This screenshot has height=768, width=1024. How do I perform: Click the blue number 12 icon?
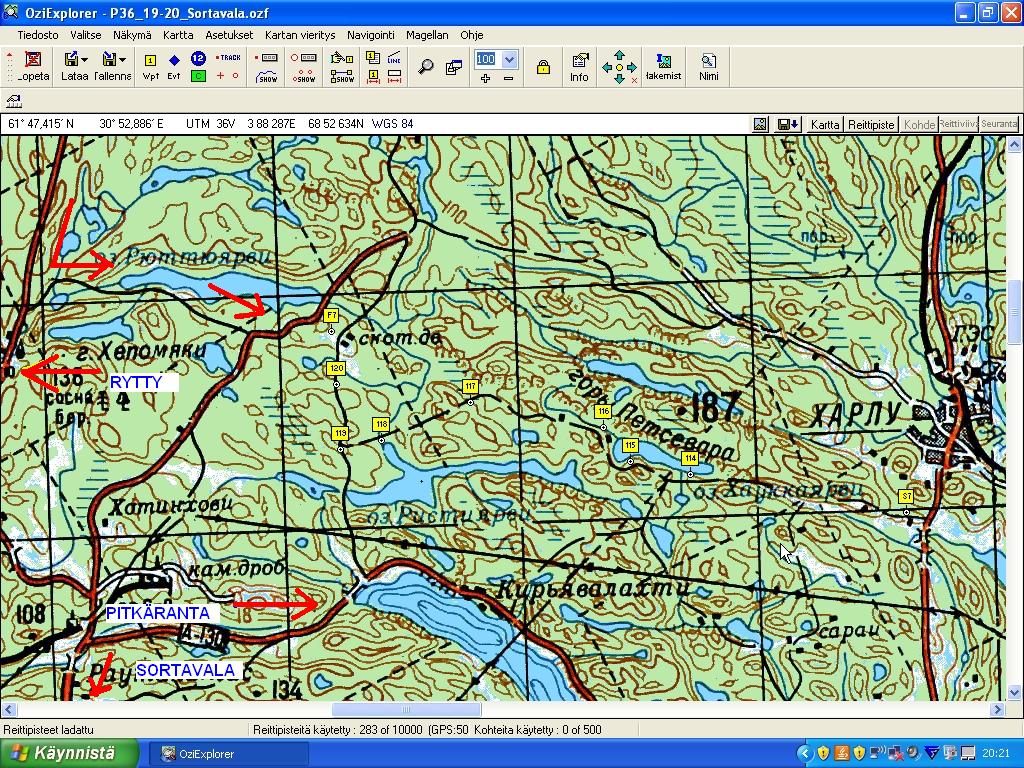[198, 59]
